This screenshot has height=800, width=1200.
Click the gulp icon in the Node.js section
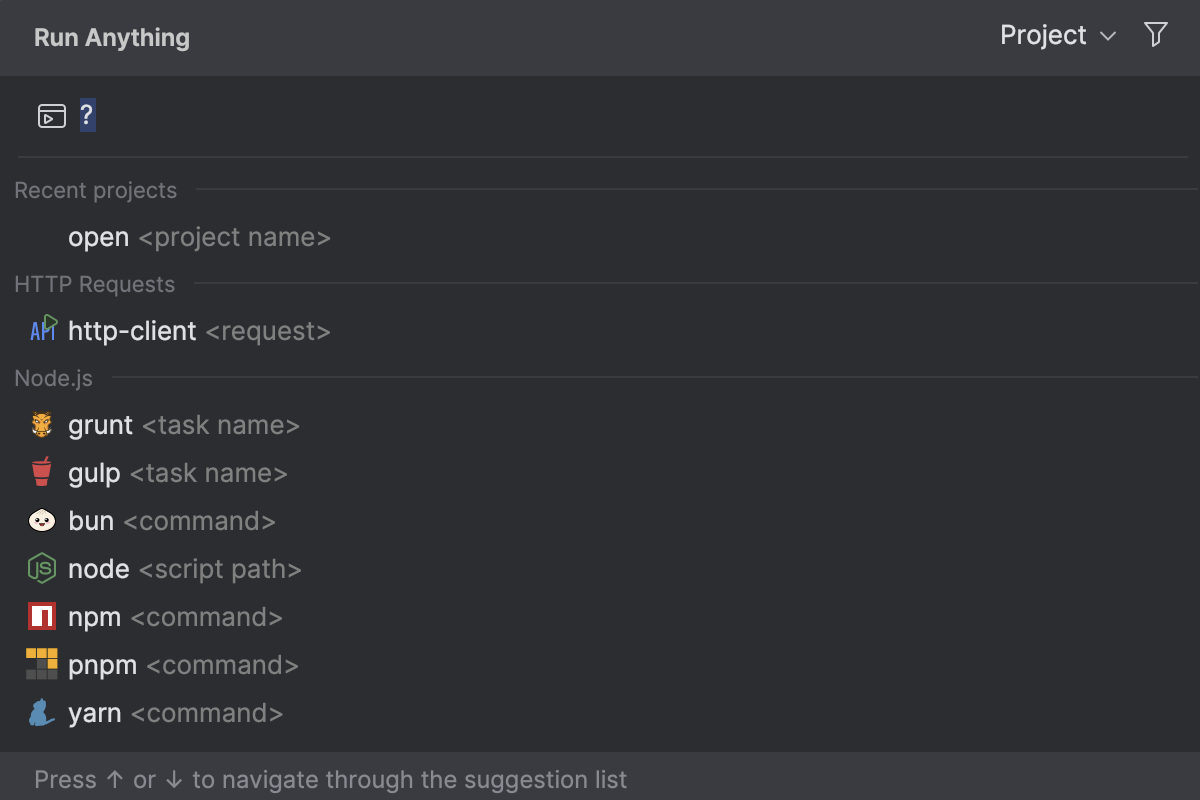pos(41,472)
